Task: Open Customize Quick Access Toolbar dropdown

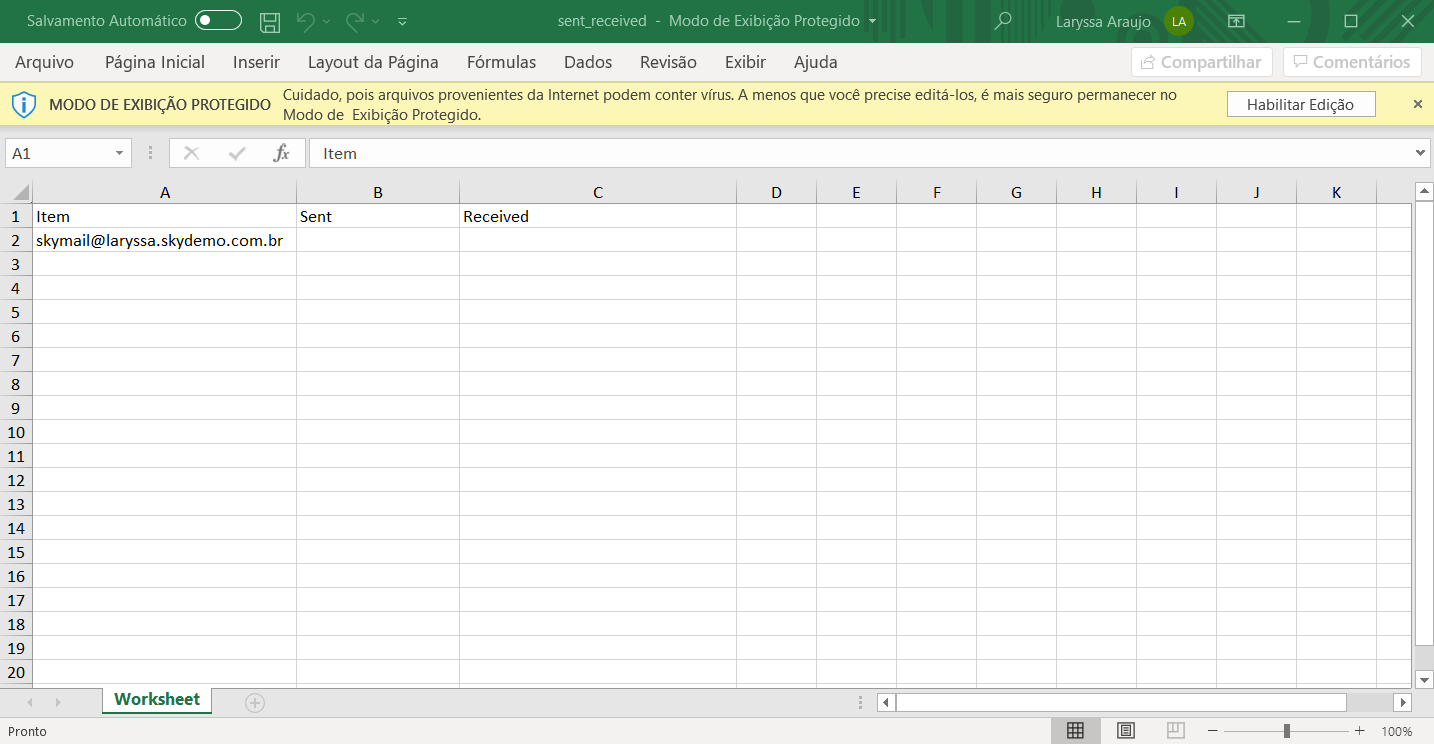Action: click(x=402, y=21)
